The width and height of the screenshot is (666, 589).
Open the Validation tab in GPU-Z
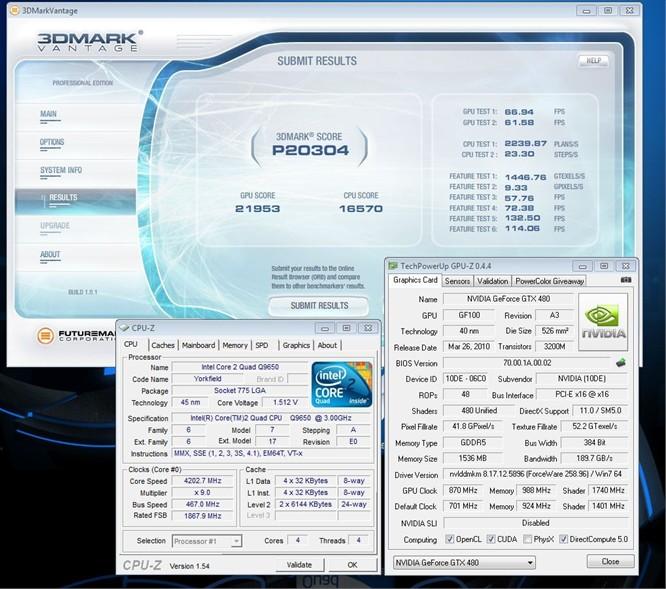click(x=492, y=281)
